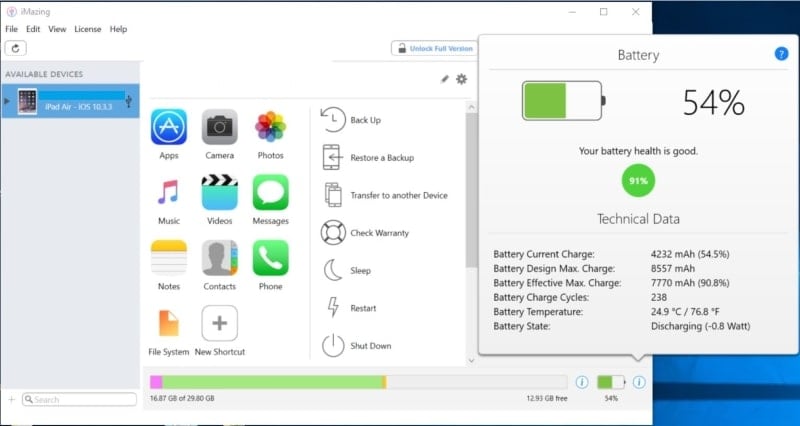Screen dimensions: 800x426
Task: Open the View menu
Action: [x=57, y=29]
